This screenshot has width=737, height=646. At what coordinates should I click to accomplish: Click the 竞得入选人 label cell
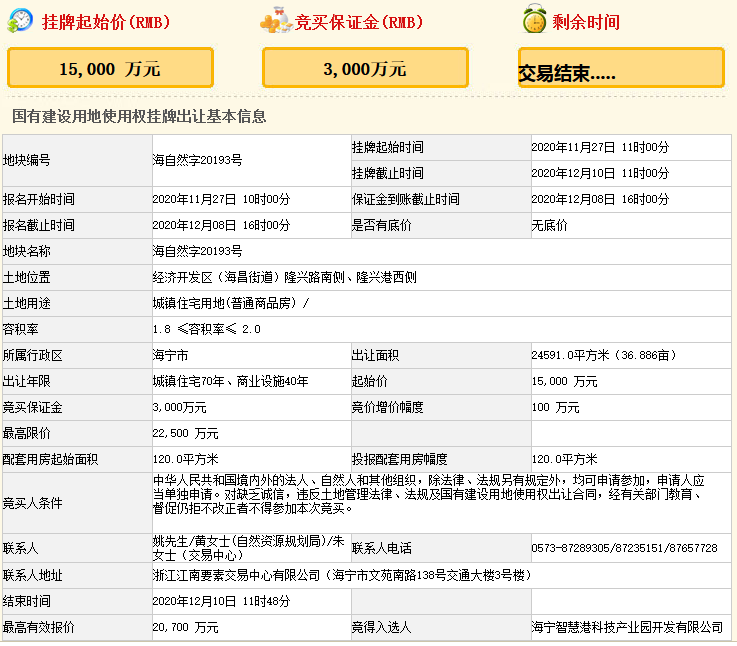click(441, 627)
